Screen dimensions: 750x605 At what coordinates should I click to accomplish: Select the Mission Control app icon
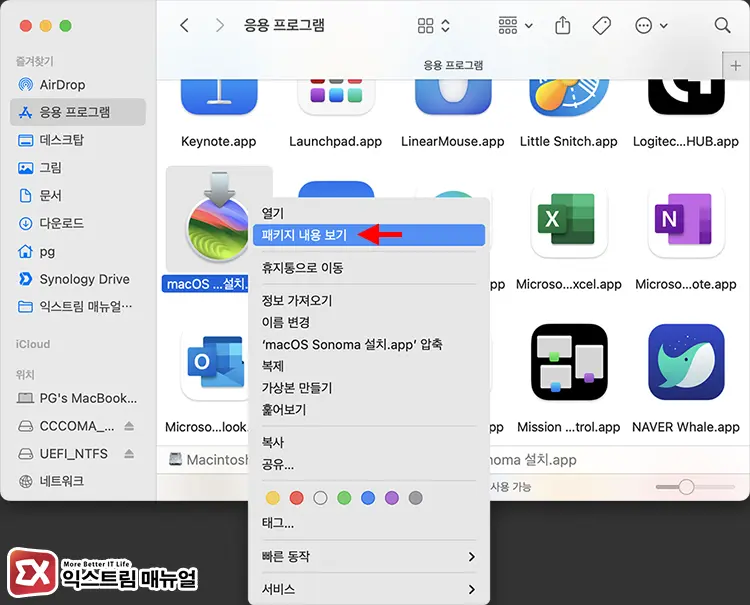point(569,362)
